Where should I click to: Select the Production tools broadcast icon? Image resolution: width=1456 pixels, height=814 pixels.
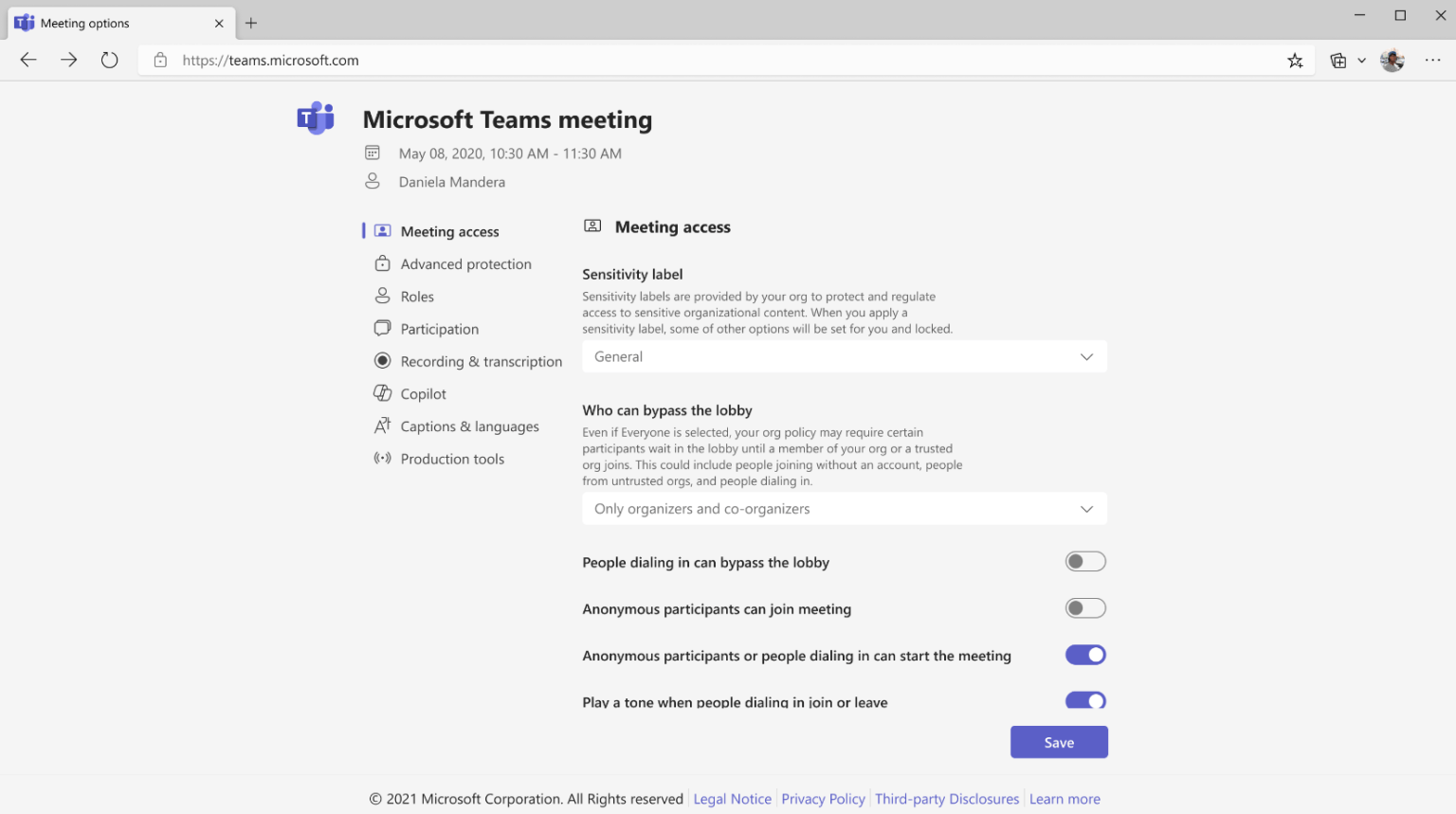pyautogui.click(x=382, y=458)
